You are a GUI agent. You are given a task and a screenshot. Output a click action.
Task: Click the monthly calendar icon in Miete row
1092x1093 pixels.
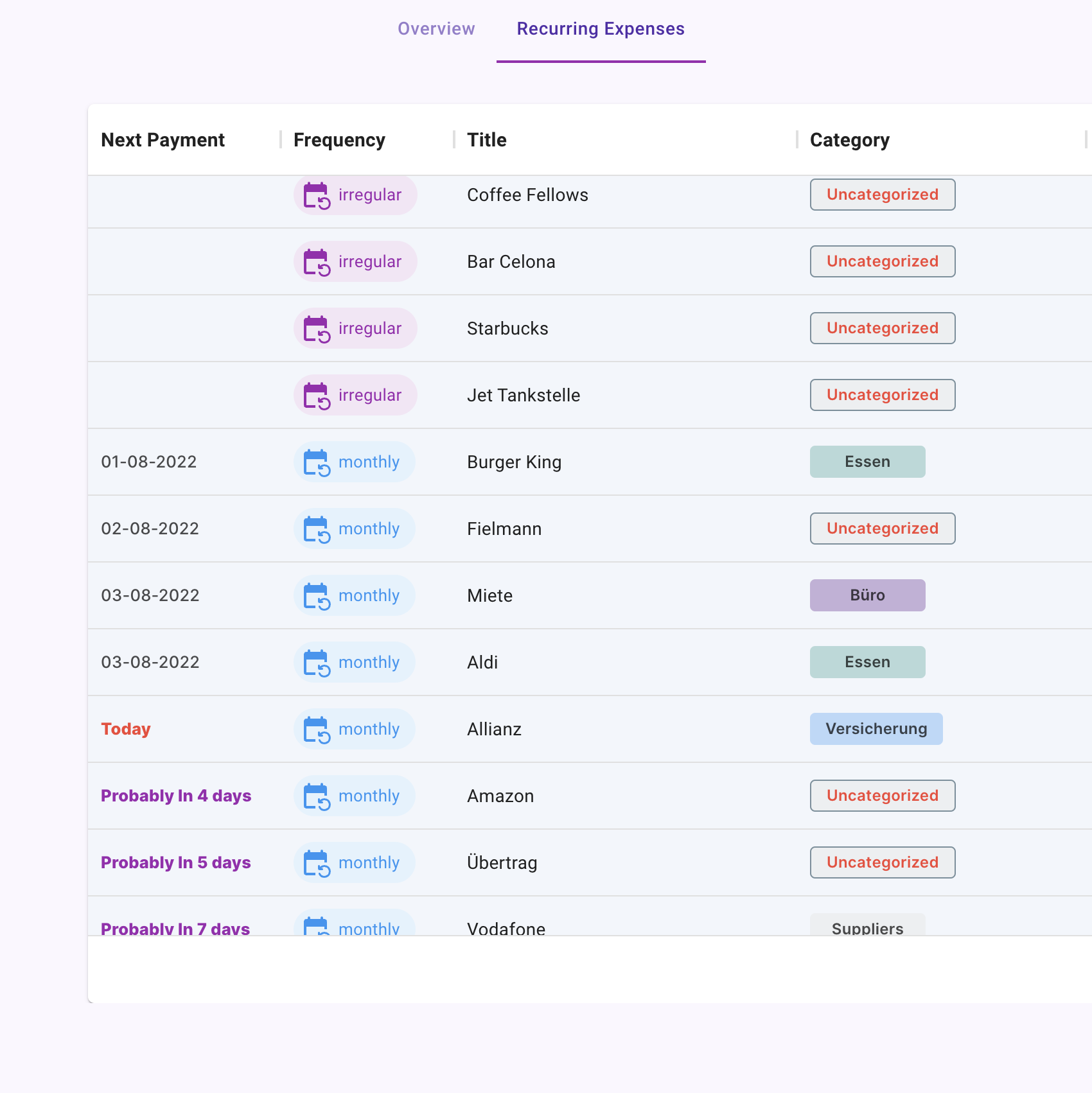pos(317,596)
